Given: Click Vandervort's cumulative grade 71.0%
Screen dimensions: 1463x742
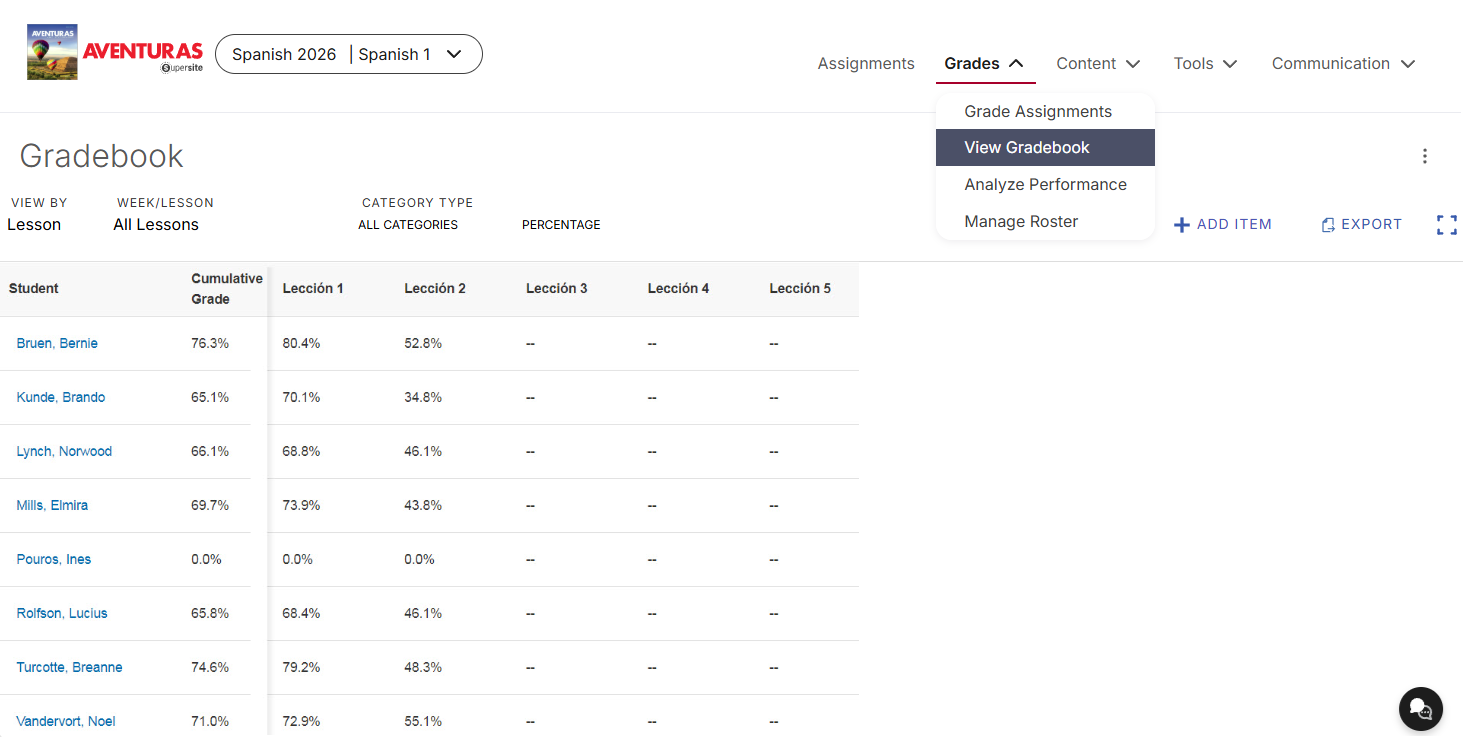Looking at the screenshot, I should 210,721.
